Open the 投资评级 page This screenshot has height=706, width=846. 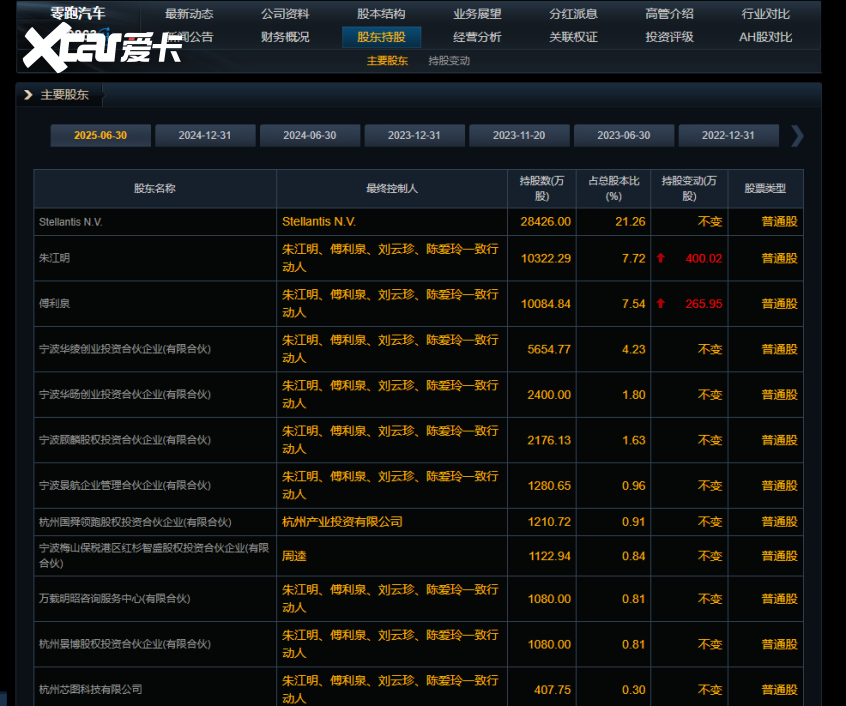coord(669,37)
